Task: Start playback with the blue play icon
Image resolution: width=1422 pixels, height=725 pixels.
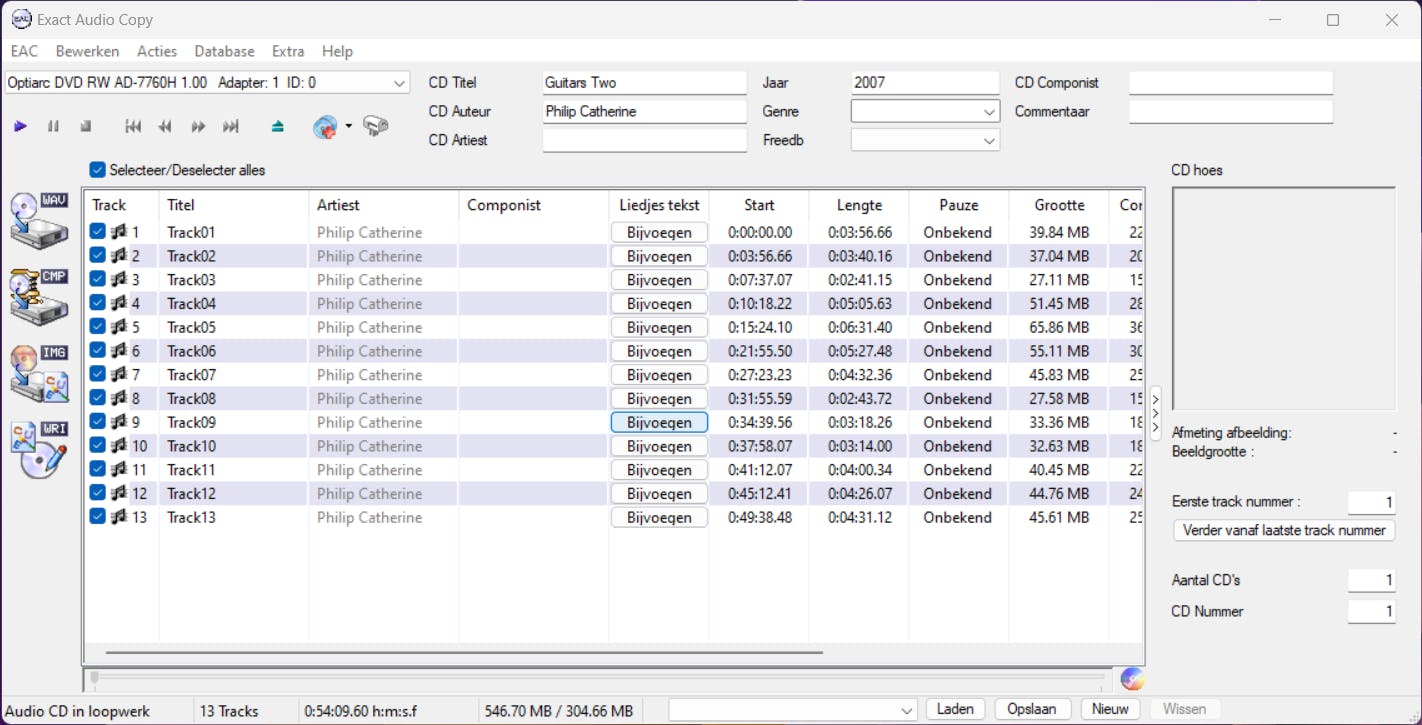Action: (21, 126)
